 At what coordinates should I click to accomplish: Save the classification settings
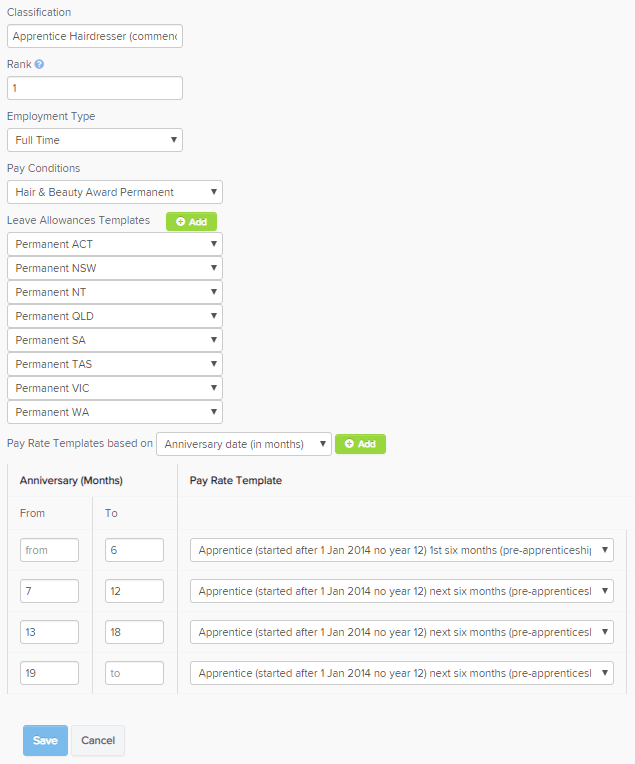click(45, 740)
